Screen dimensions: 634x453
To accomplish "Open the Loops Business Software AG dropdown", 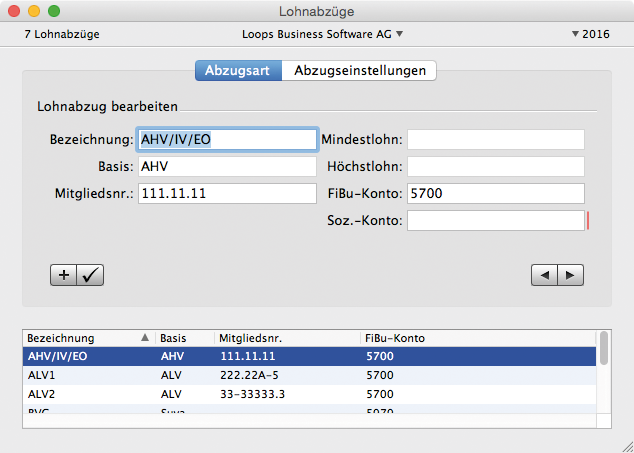I will click(x=322, y=34).
